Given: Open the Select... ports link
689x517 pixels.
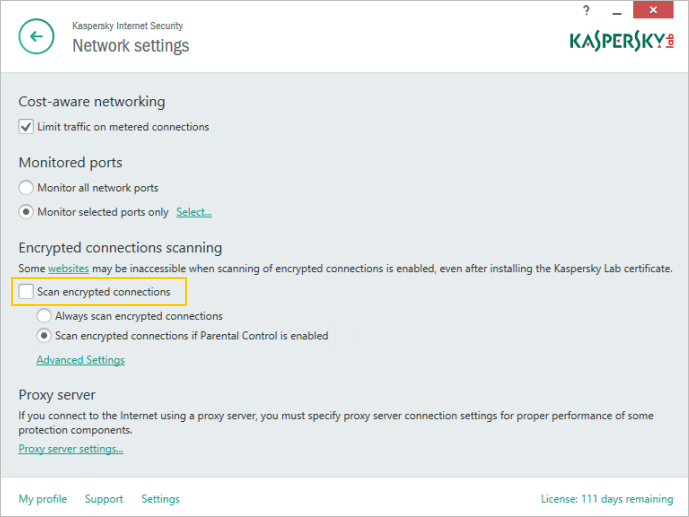Looking at the screenshot, I should (194, 212).
